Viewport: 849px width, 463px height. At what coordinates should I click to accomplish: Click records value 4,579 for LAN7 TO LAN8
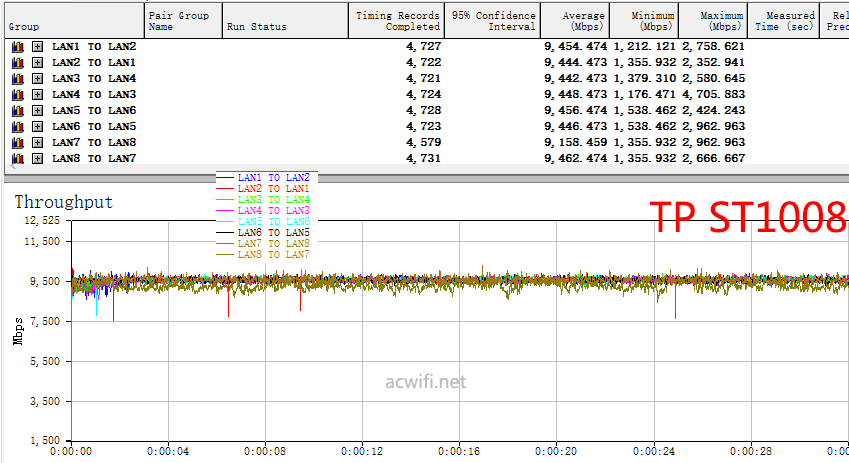424,142
